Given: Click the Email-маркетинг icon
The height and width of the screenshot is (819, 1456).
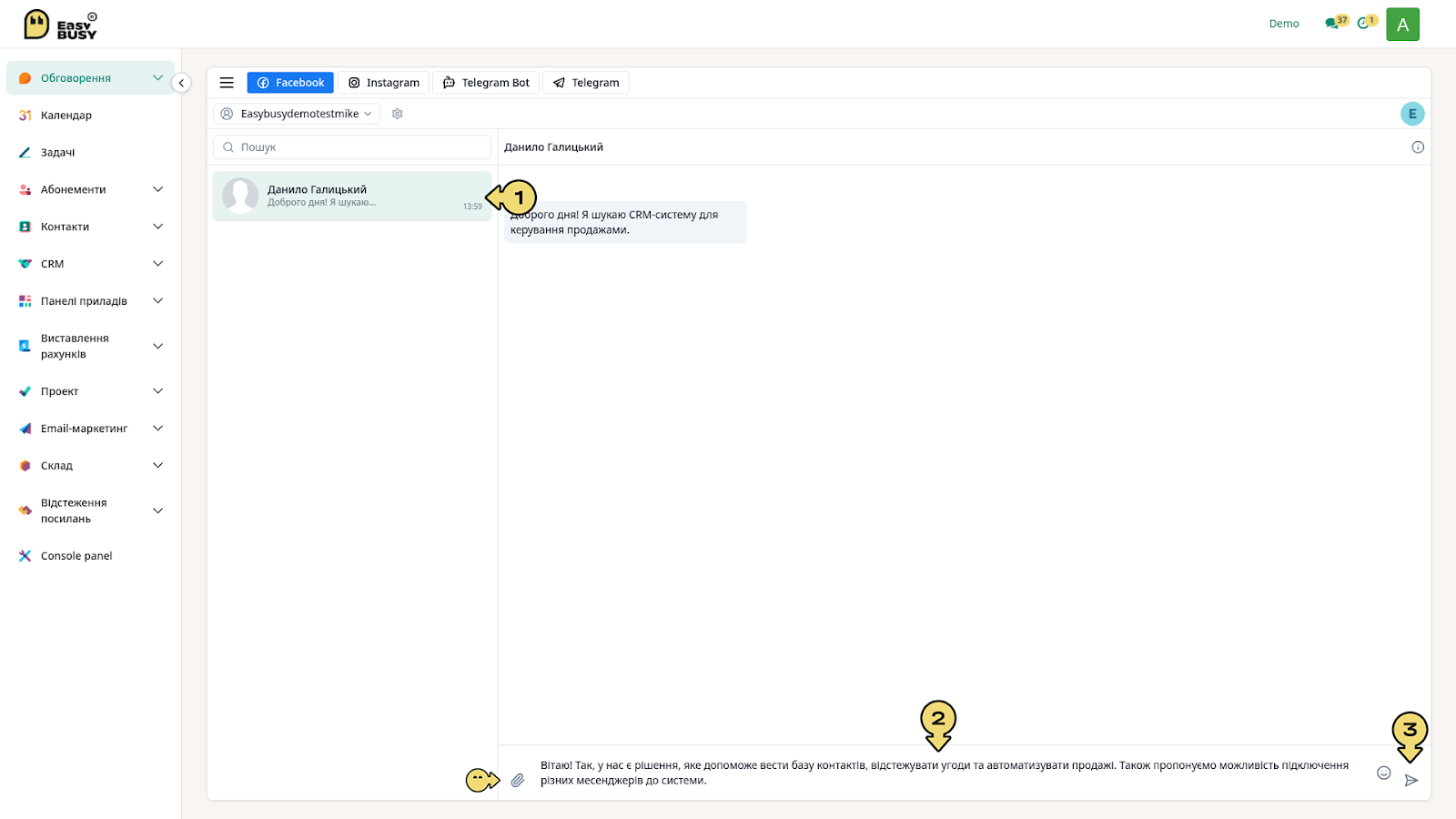Looking at the screenshot, I should tap(25, 429).
